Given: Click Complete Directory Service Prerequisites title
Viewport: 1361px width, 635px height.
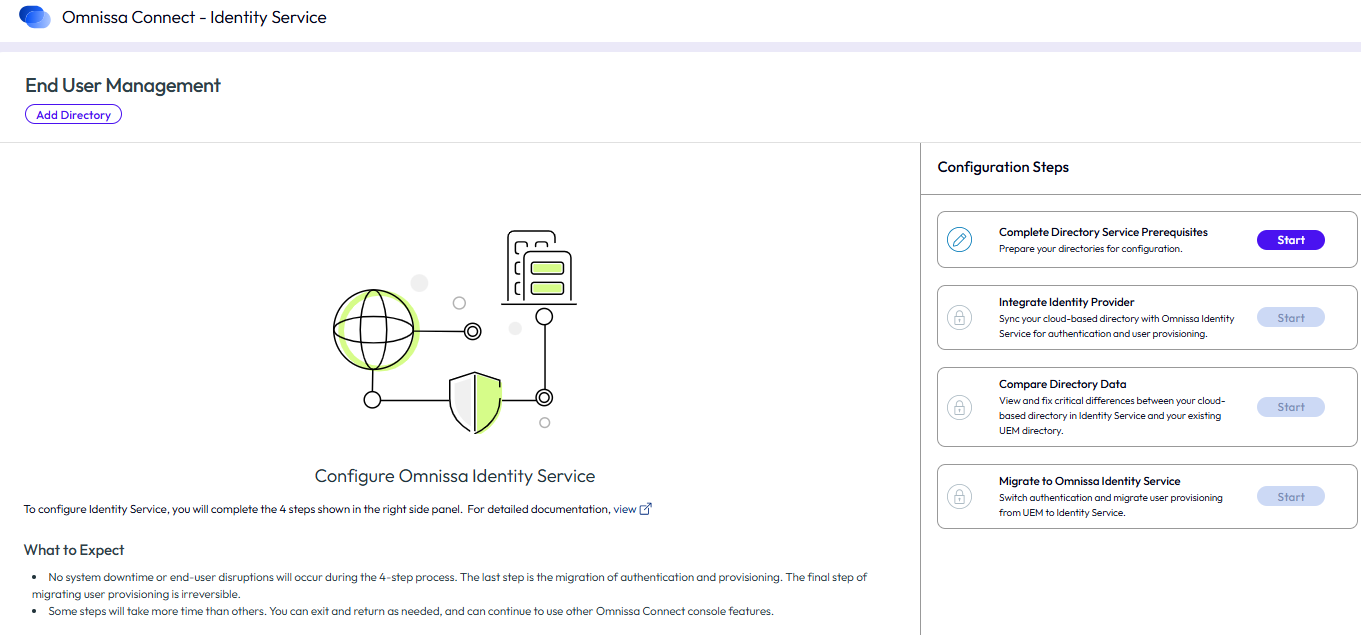Looking at the screenshot, I should pyautogui.click(x=1103, y=232).
